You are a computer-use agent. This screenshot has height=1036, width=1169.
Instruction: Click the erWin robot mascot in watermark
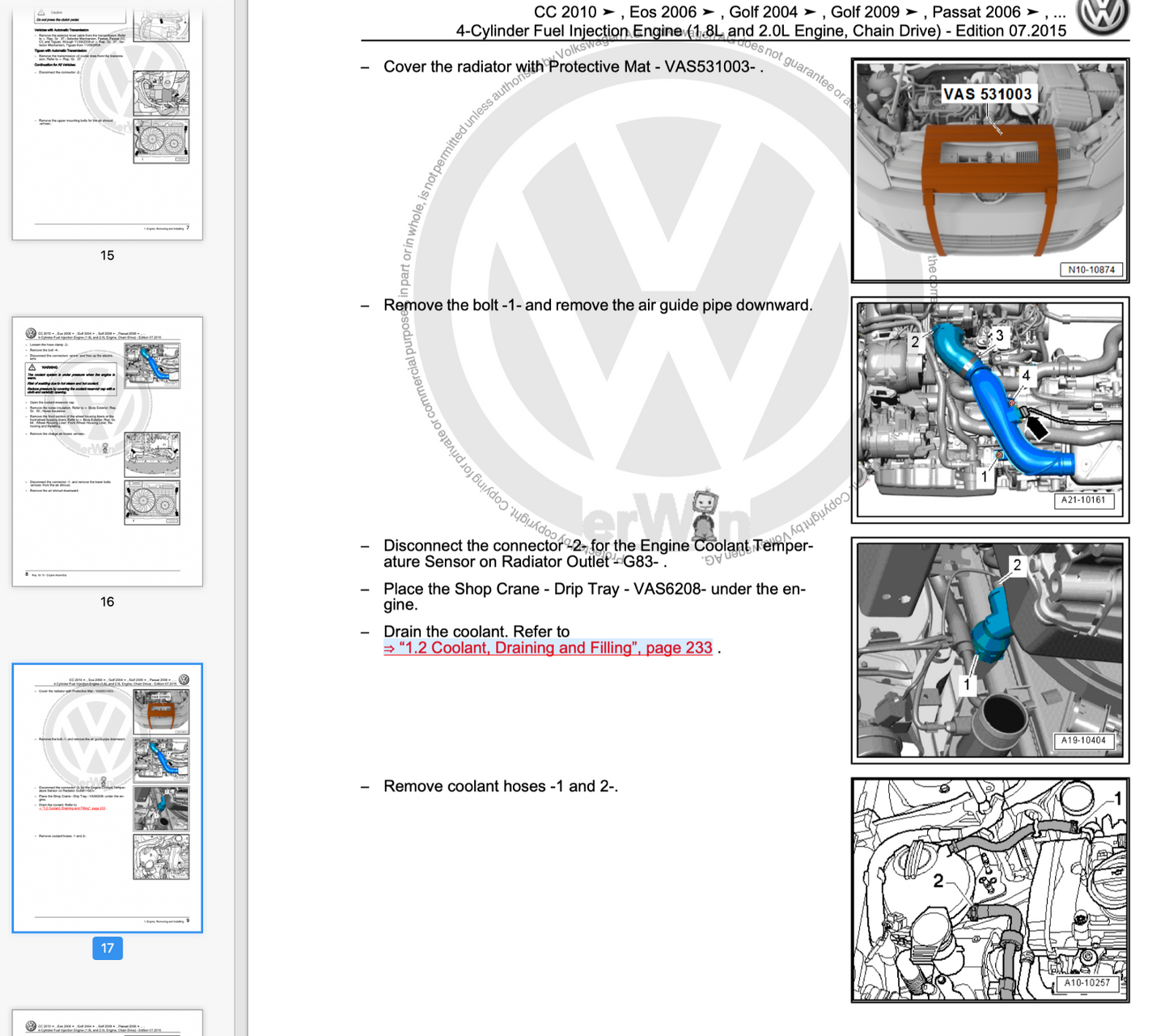(705, 513)
